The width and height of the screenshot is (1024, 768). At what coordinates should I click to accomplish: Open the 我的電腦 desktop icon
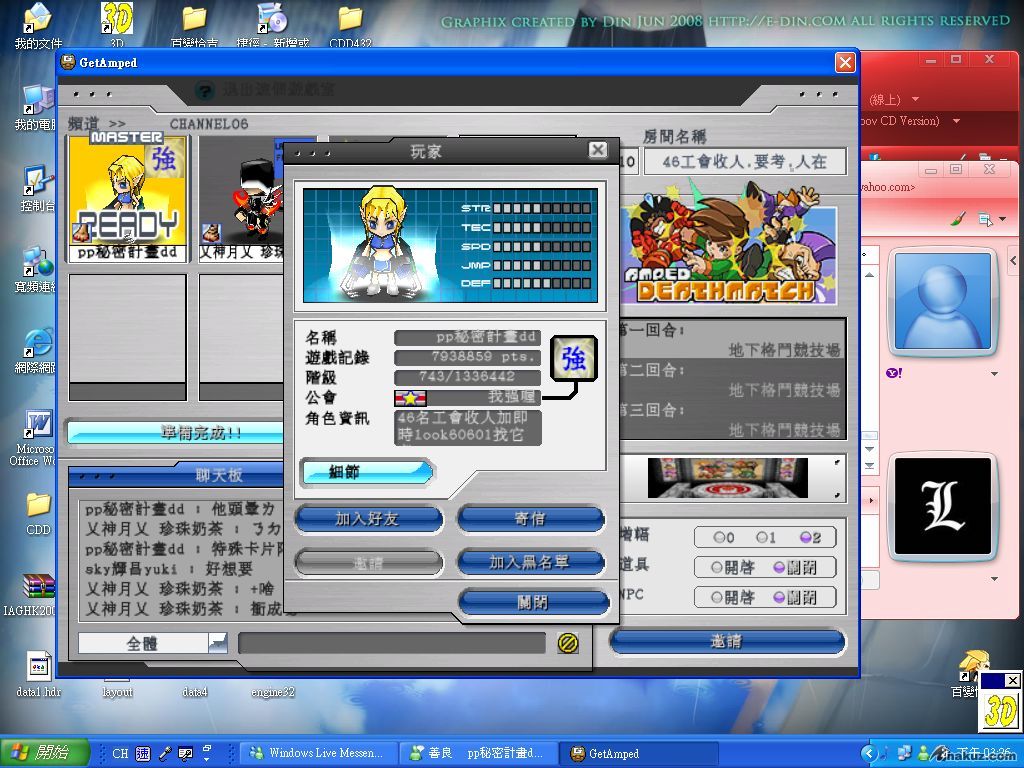coord(37,107)
